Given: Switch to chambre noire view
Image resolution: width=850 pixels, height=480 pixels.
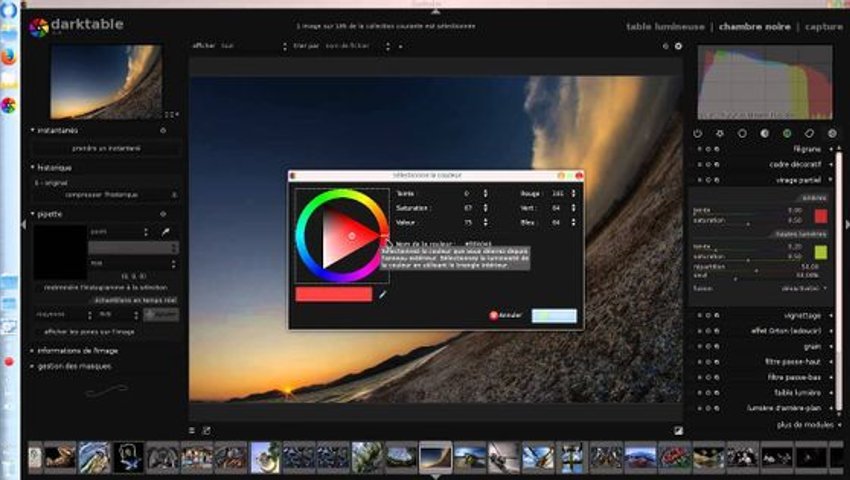Looking at the screenshot, I should click(755, 27).
